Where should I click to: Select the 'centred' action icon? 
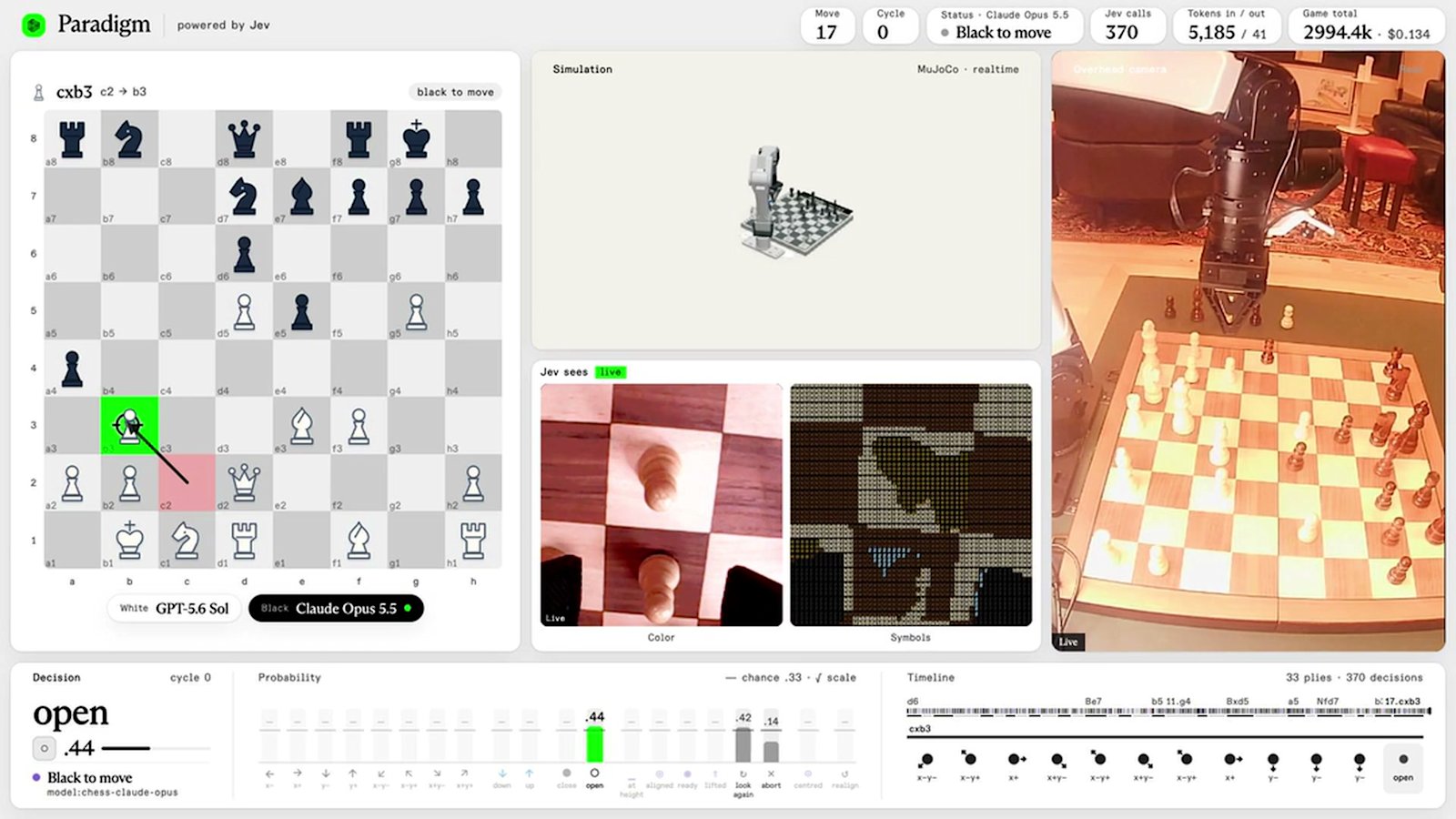[x=807, y=774]
